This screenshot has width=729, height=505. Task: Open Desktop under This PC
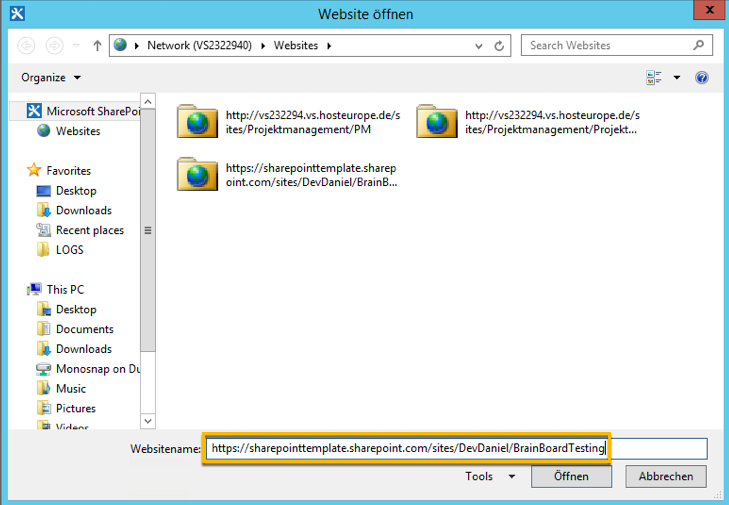(76, 309)
